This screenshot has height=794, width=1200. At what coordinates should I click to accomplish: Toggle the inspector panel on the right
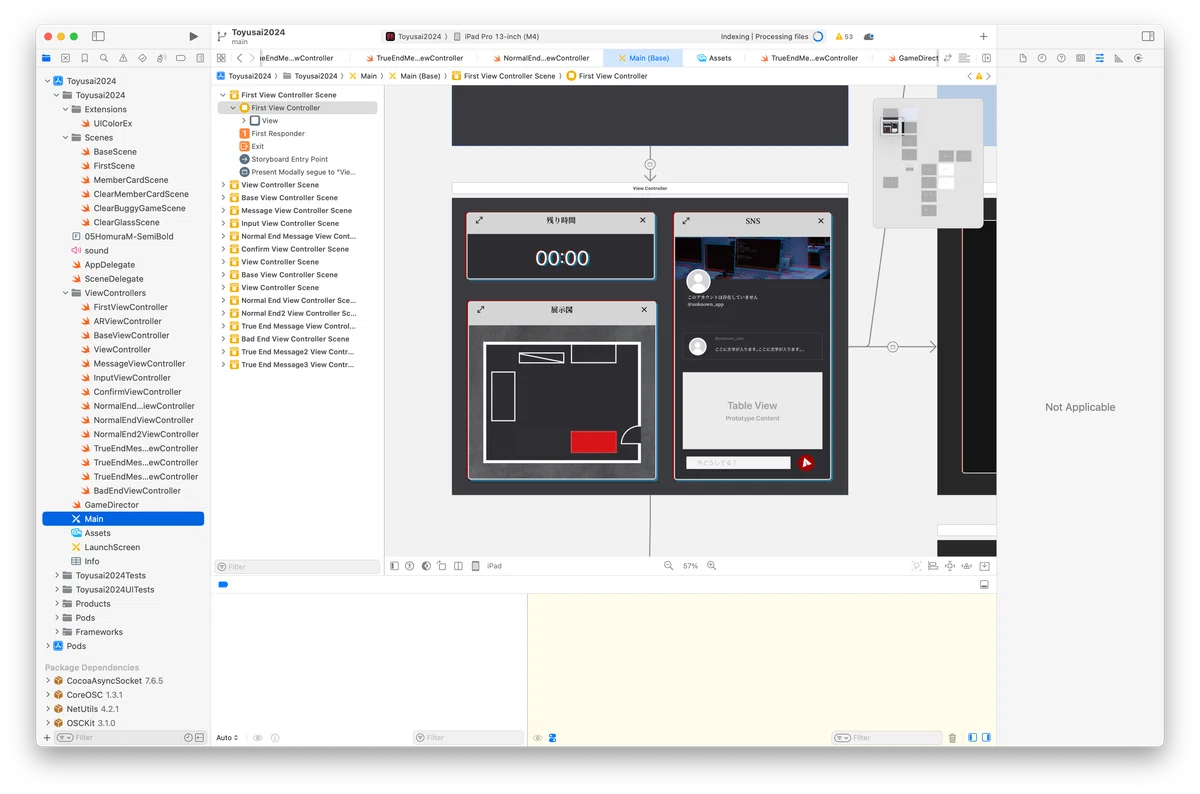tap(1146, 36)
